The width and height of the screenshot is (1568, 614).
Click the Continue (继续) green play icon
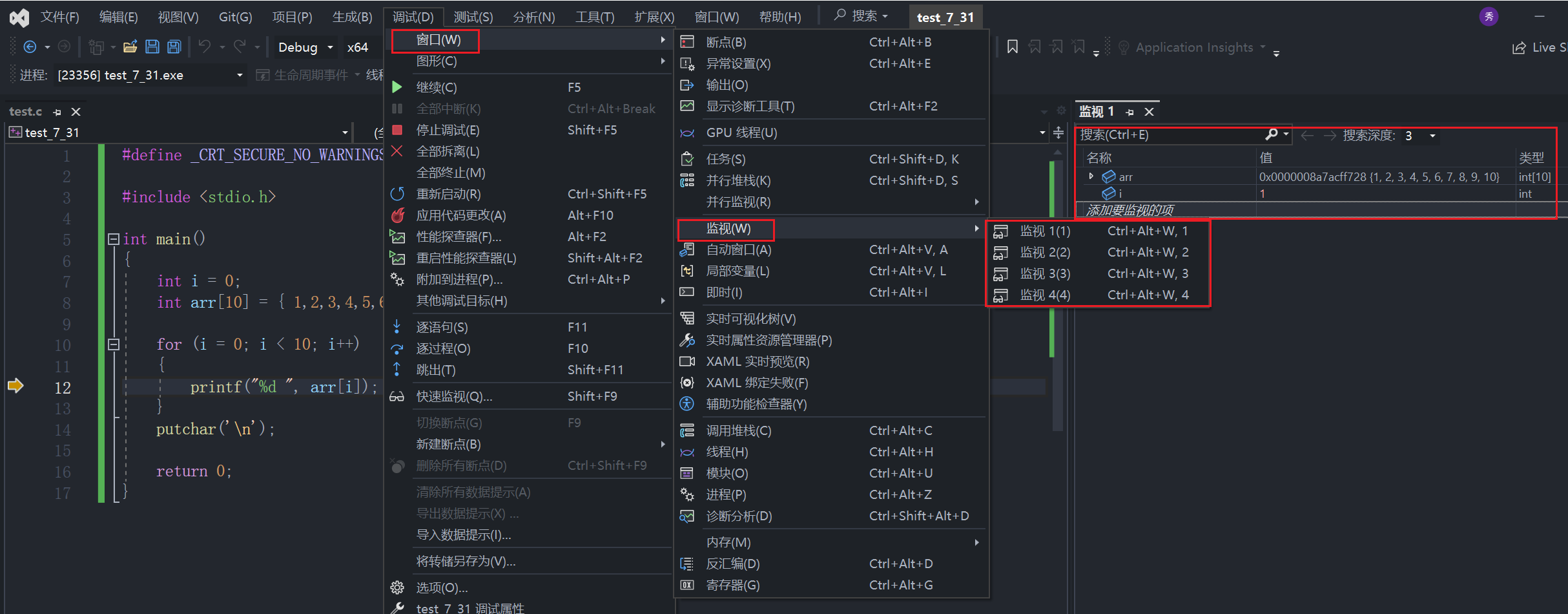397,87
